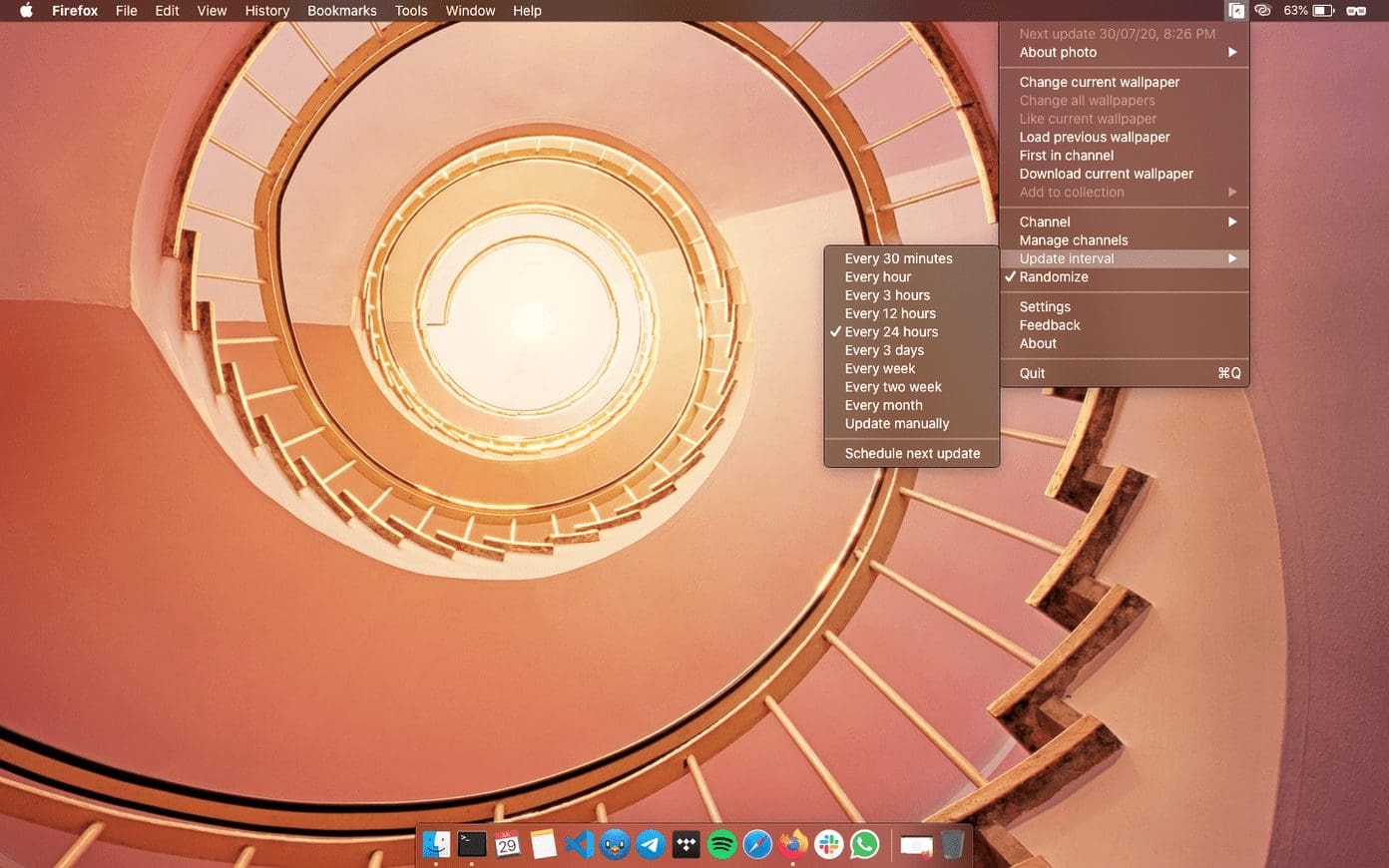
Task: Click the battery status indicator
Action: [x=1309, y=11]
